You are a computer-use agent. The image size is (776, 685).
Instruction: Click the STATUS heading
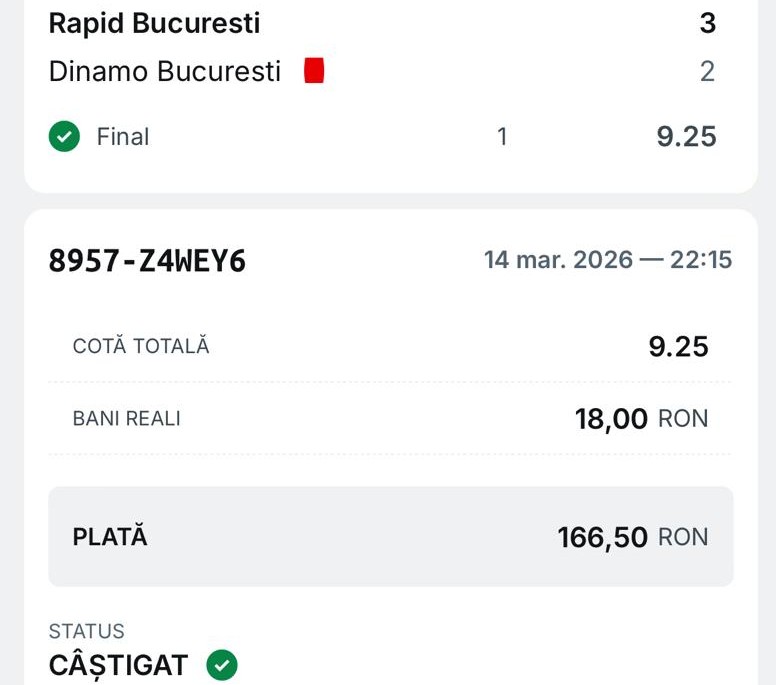[x=87, y=632]
